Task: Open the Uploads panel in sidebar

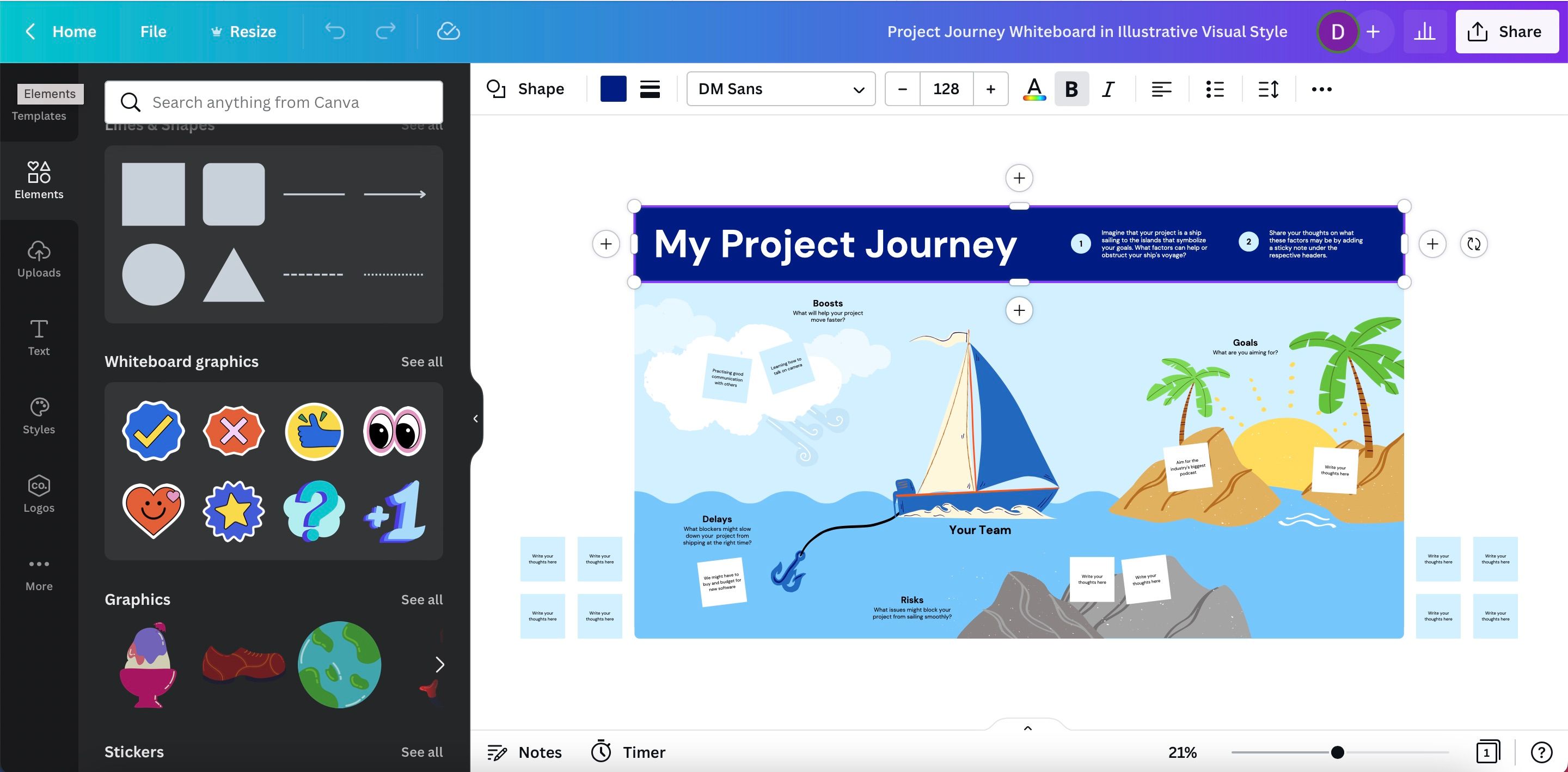Action: [39, 259]
